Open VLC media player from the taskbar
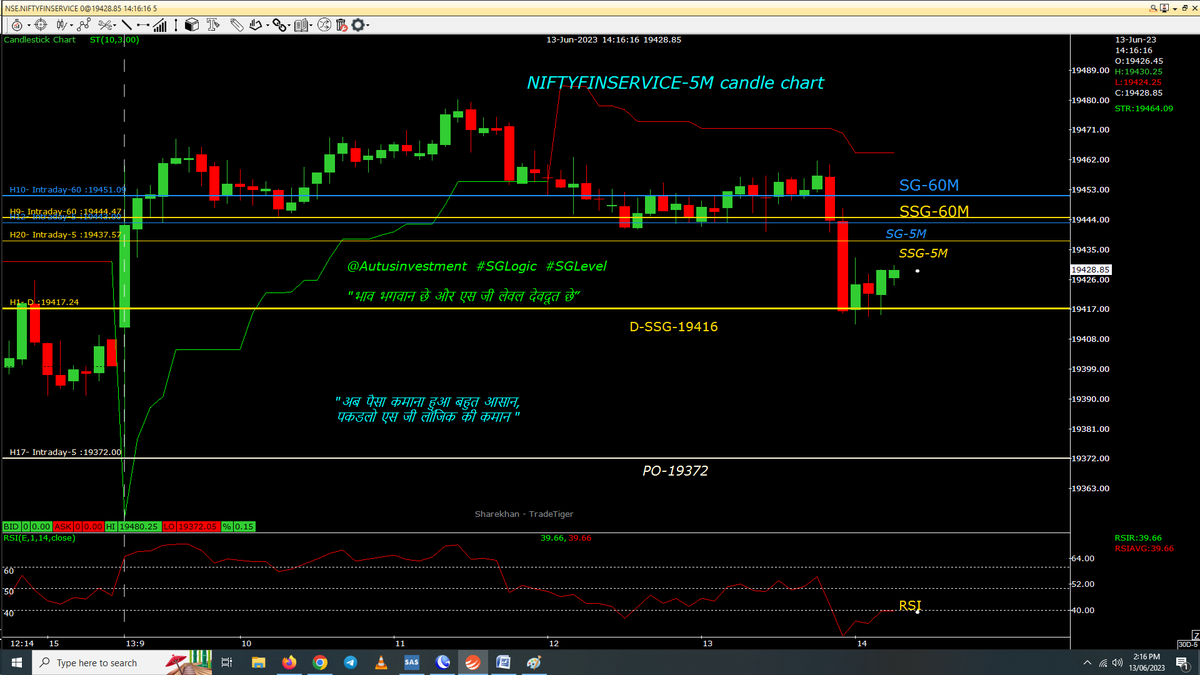1200x675 pixels. point(380,662)
